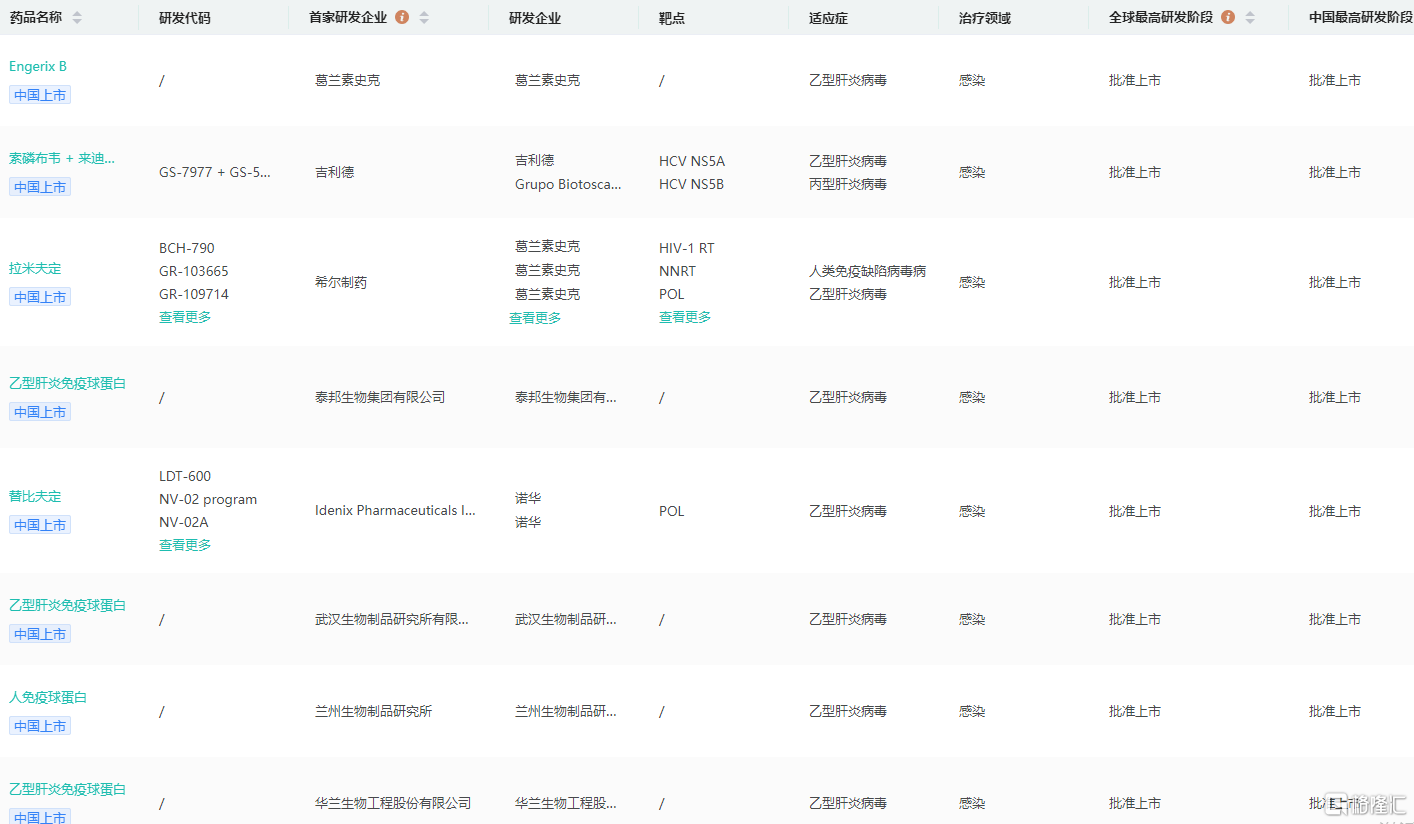This screenshot has height=824, width=1414.
Task: Select the HCV NS5A target
Action: point(692,161)
